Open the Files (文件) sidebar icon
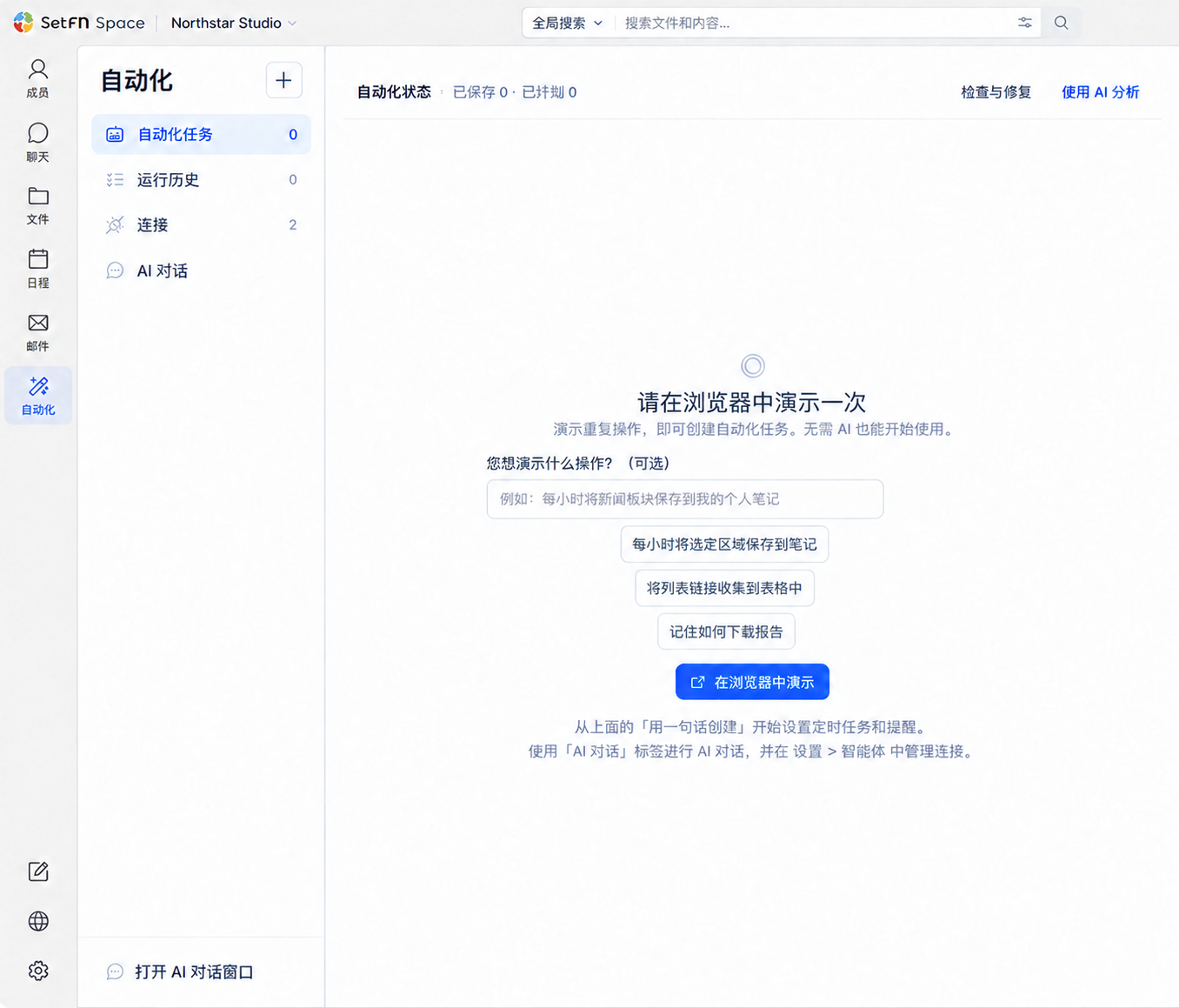1179x1008 pixels. click(x=37, y=205)
